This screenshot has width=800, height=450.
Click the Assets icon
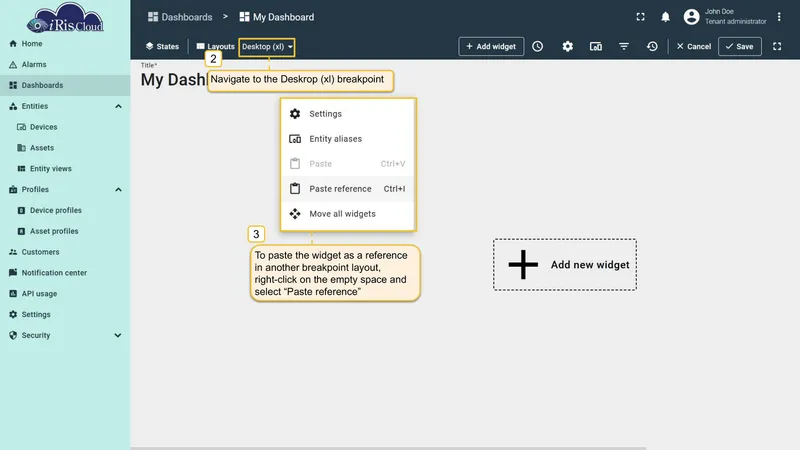[x=21, y=148]
